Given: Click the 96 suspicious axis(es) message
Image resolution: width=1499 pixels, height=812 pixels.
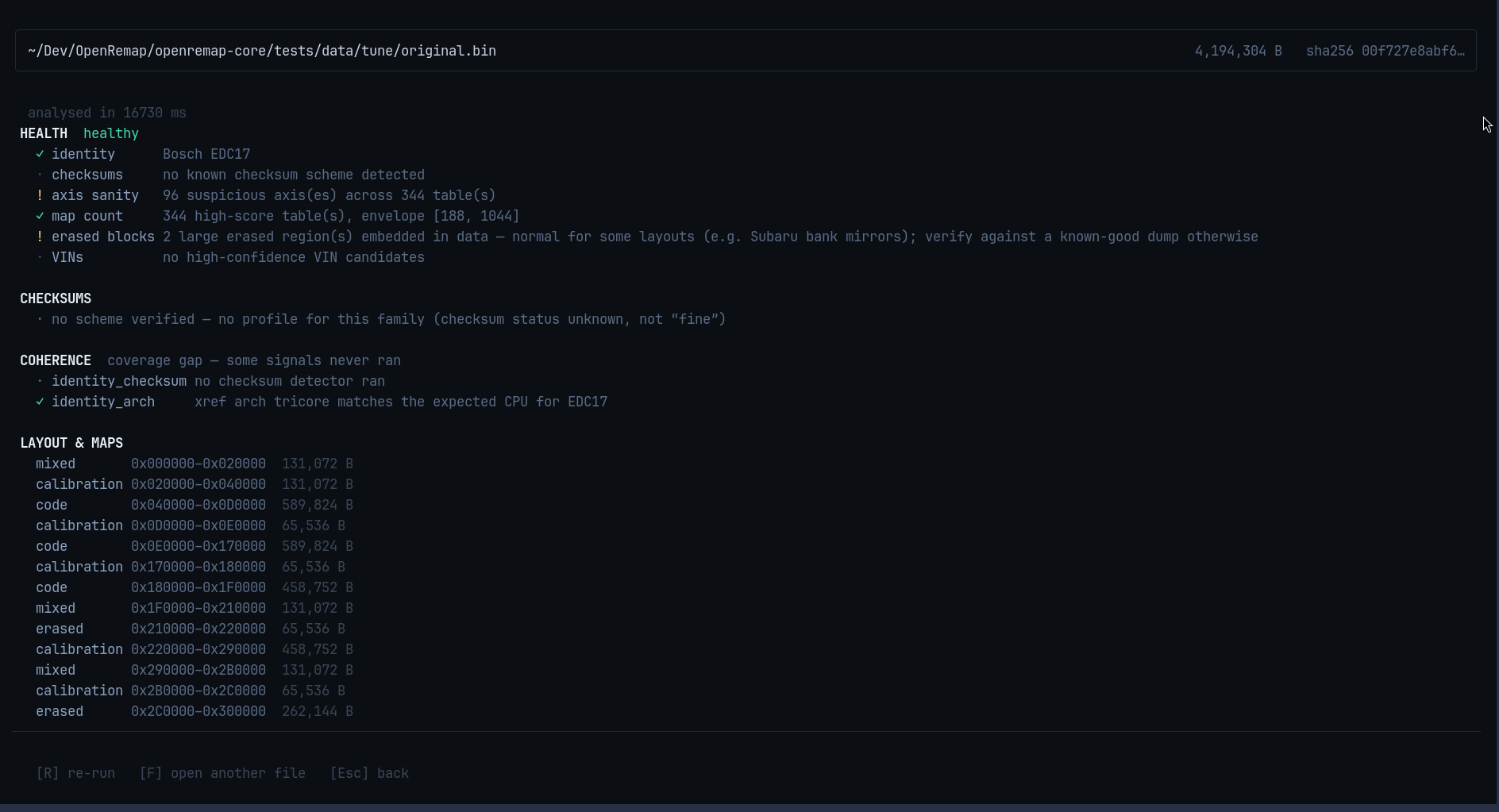Looking at the screenshot, I should click(x=329, y=195).
